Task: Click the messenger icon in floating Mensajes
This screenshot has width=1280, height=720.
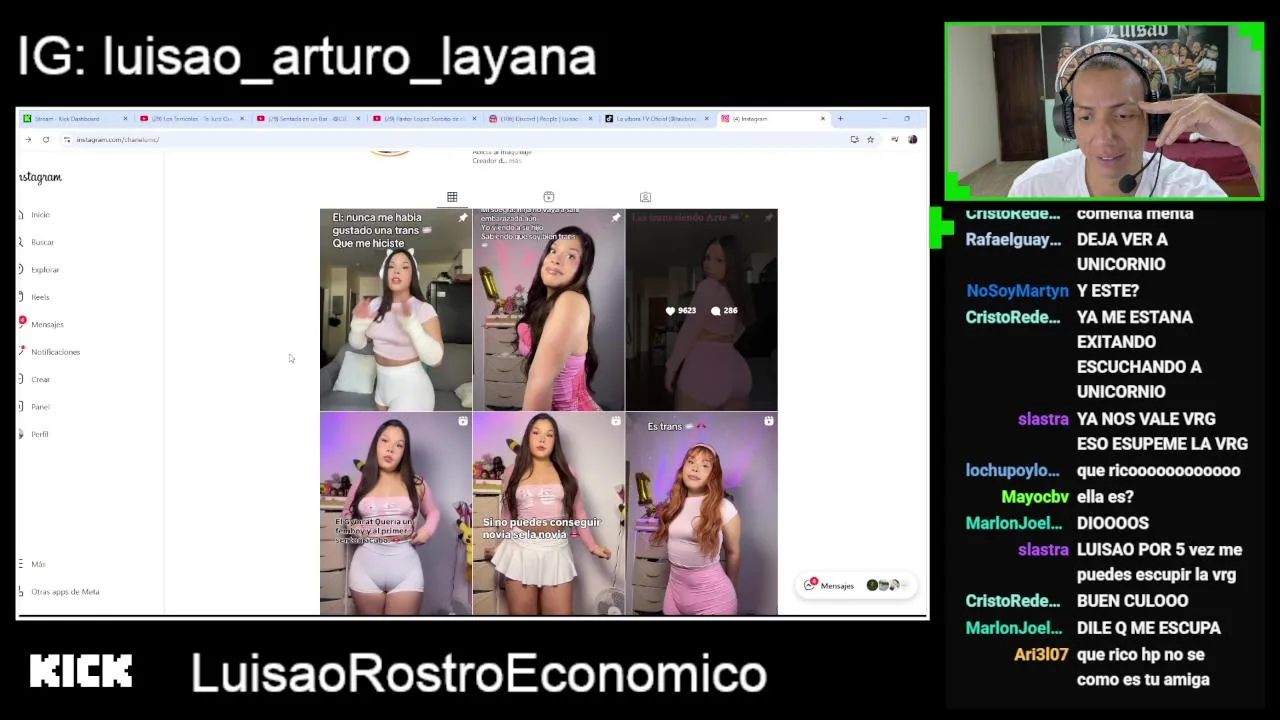Action: pos(810,585)
